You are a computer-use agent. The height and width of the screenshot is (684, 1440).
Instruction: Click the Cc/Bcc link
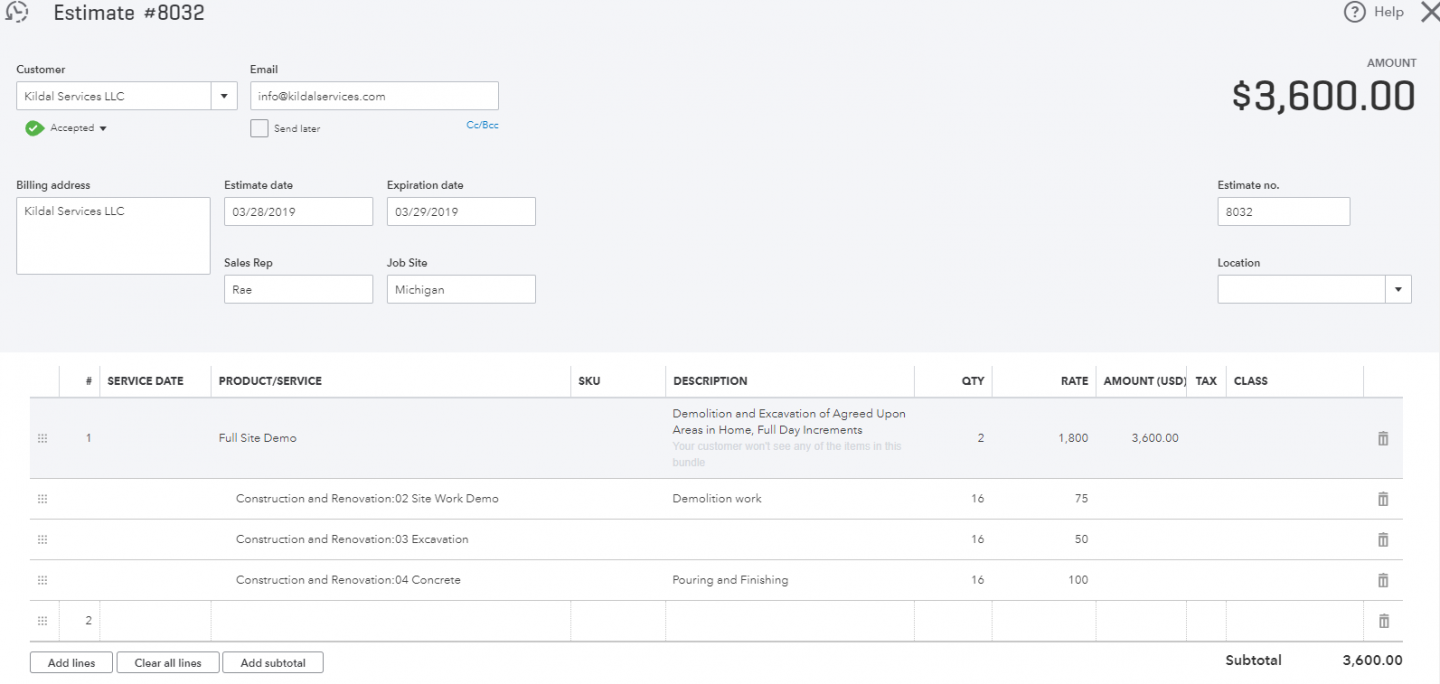[x=482, y=126]
